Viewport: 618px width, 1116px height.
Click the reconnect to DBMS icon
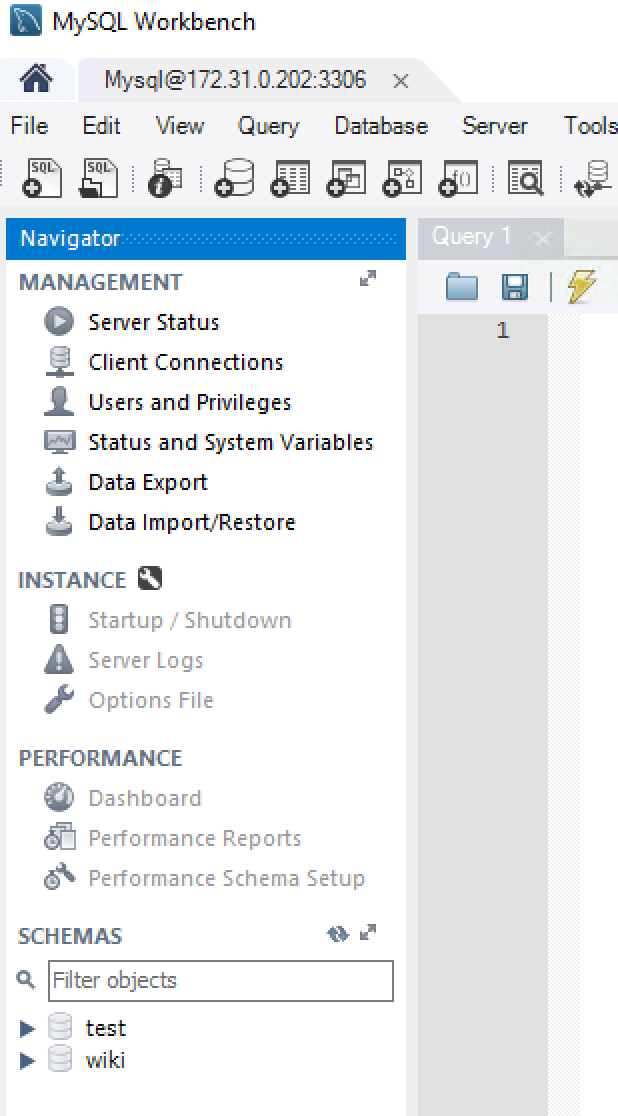(592, 177)
